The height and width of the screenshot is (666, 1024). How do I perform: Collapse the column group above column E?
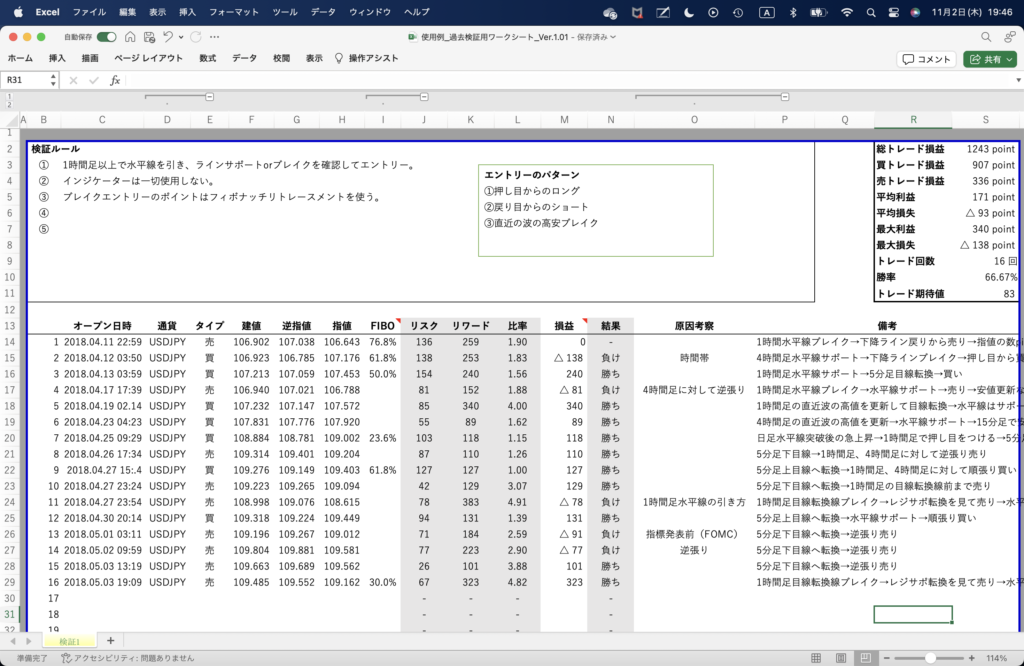coord(210,96)
